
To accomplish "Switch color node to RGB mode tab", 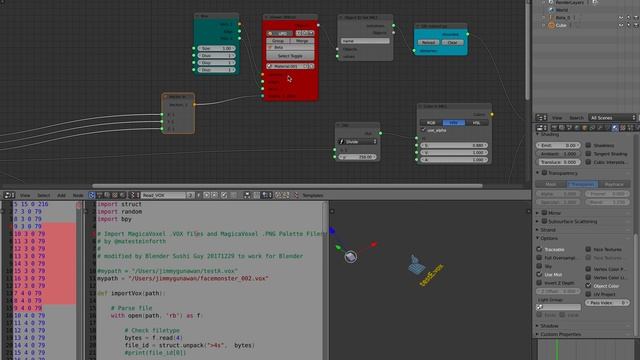I will (x=431, y=122).
